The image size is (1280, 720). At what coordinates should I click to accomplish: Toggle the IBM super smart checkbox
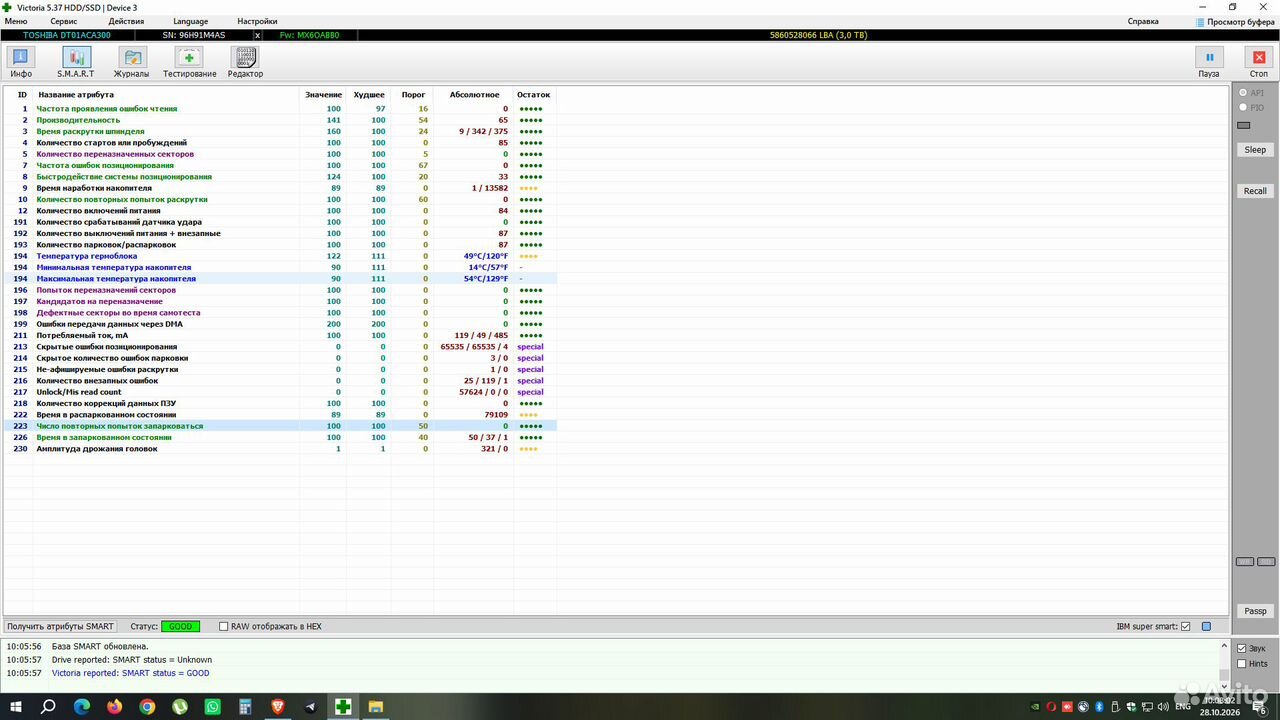pyautogui.click(x=1186, y=627)
